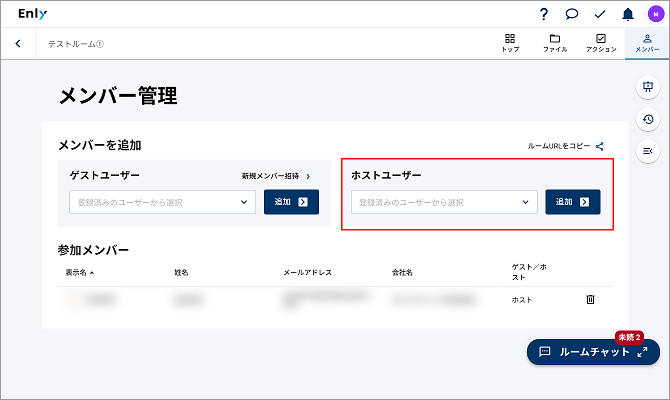This screenshot has width=670, height=400.
Task: Open the ルームチャット button
Action: pos(593,352)
